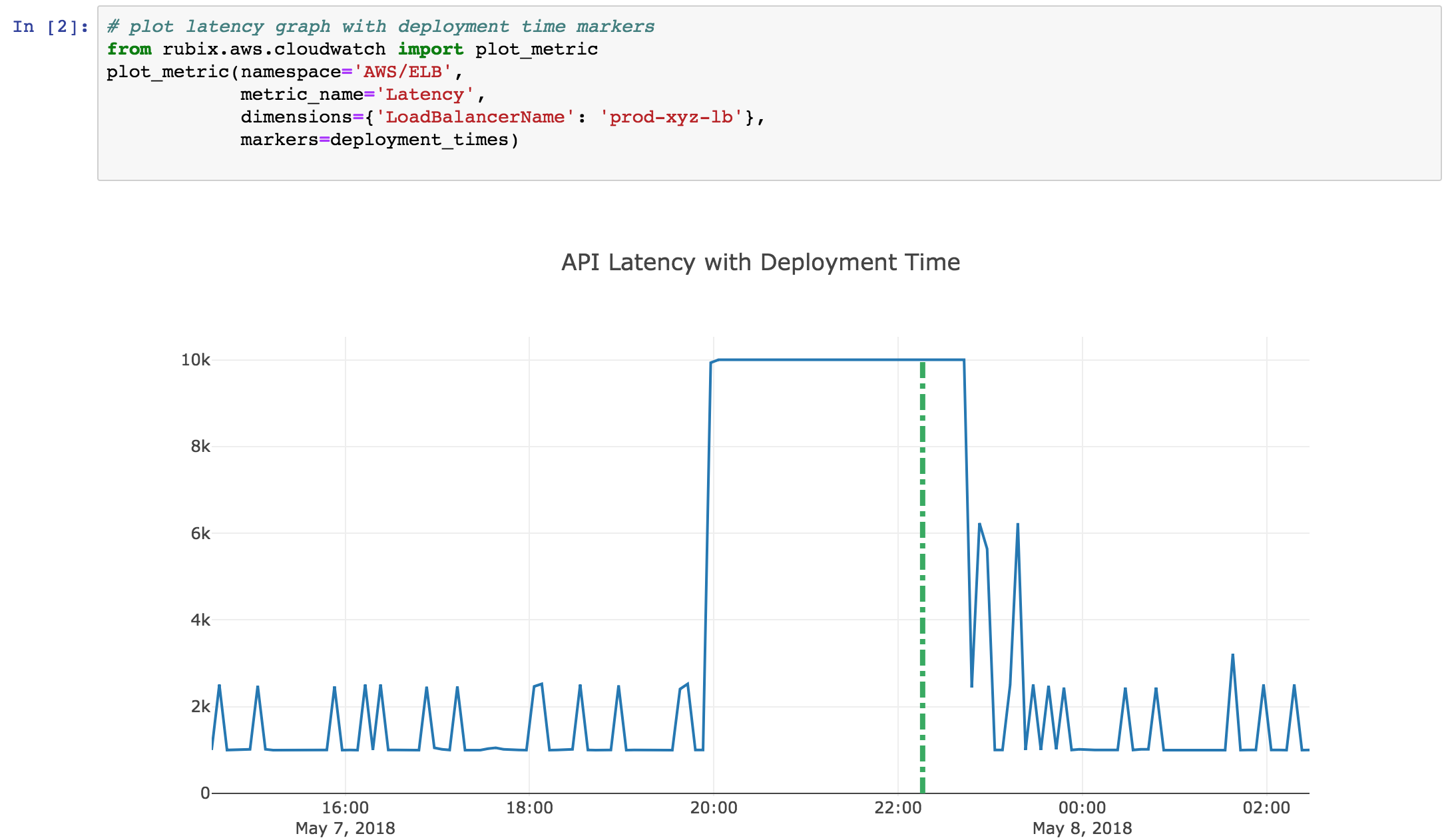Click the 'AWS/ELB' namespace string
This screenshot has width=1446, height=840.
click(x=402, y=72)
